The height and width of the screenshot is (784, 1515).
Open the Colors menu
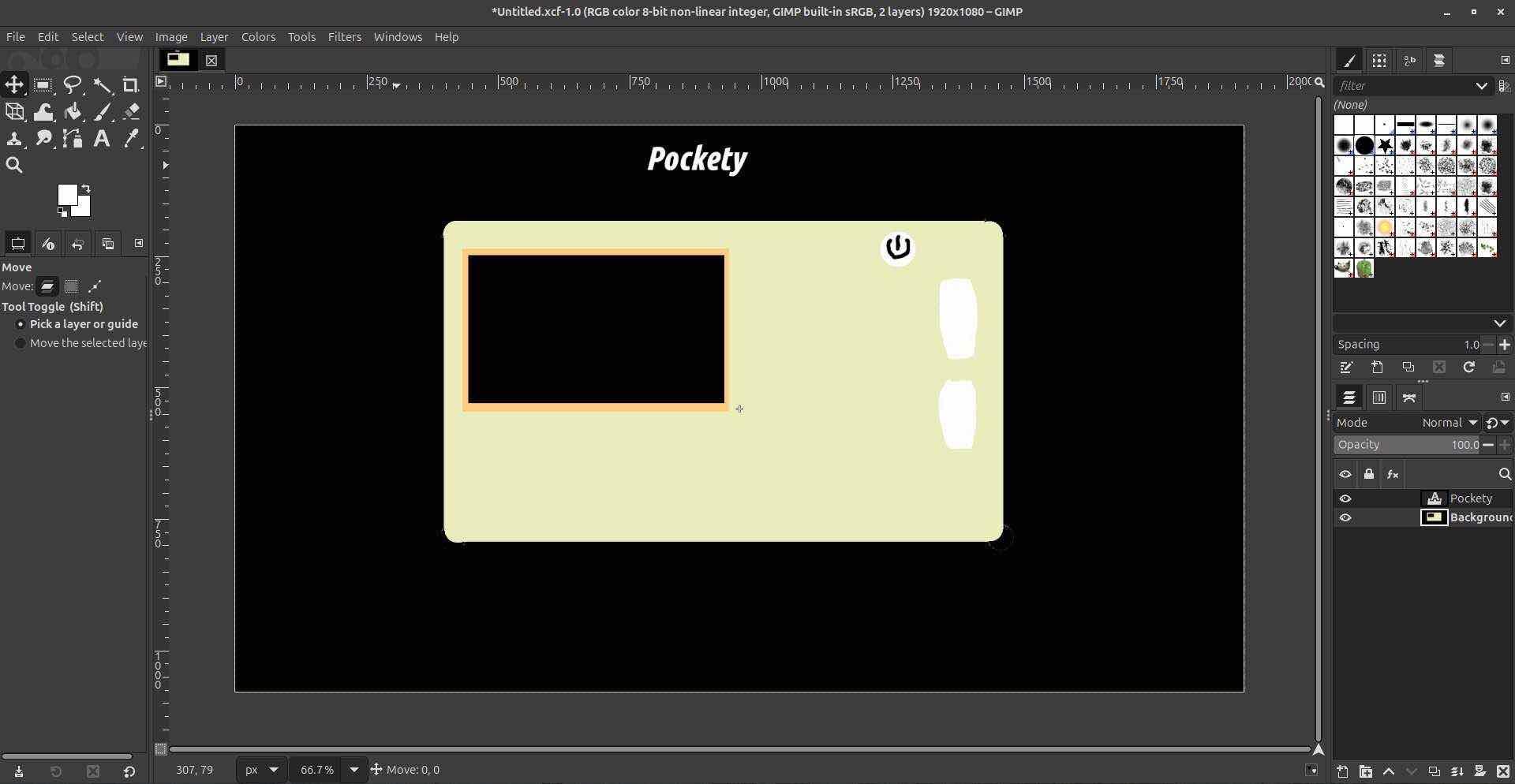258,37
